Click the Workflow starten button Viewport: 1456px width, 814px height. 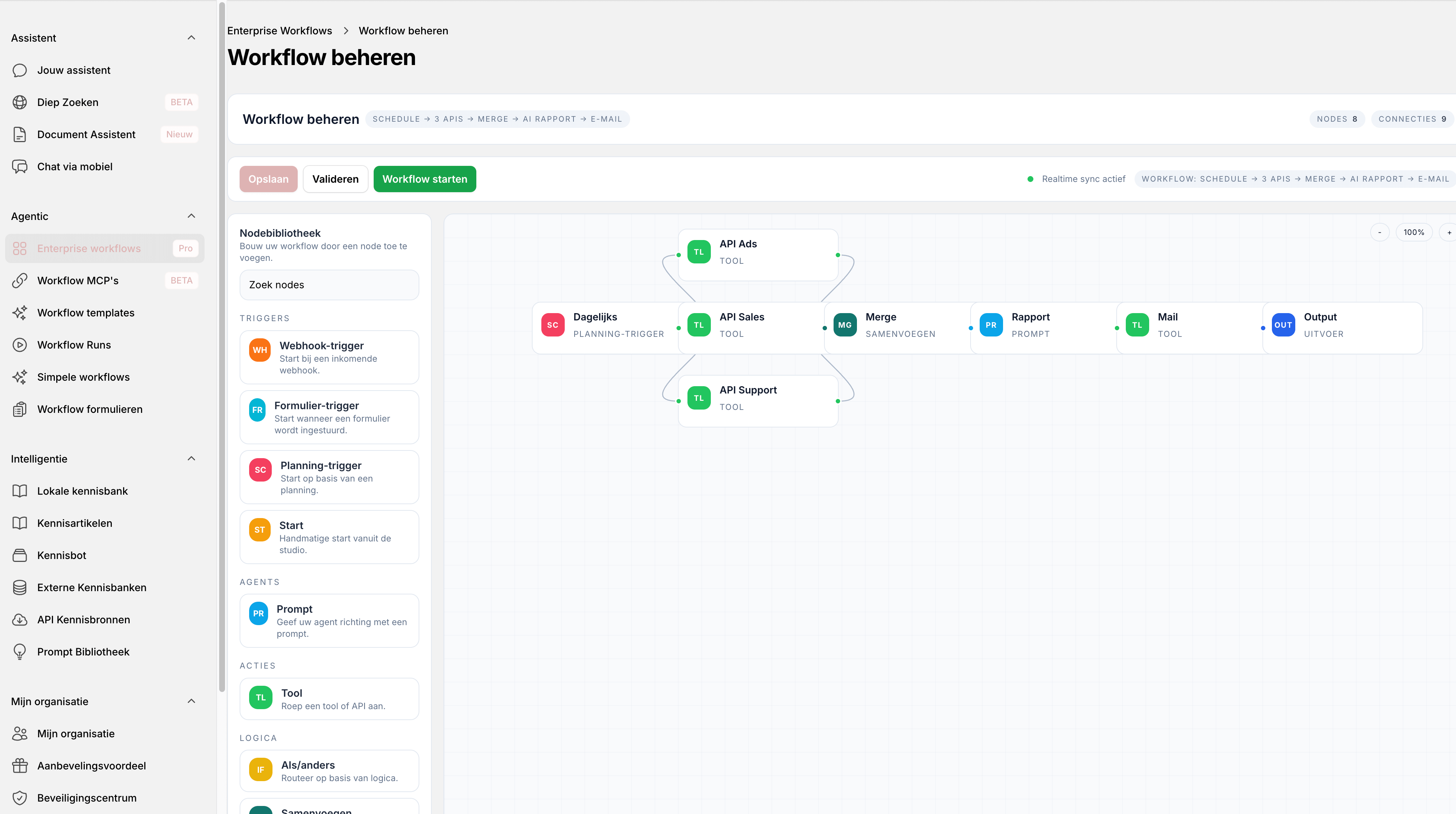pyautogui.click(x=424, y=179)
